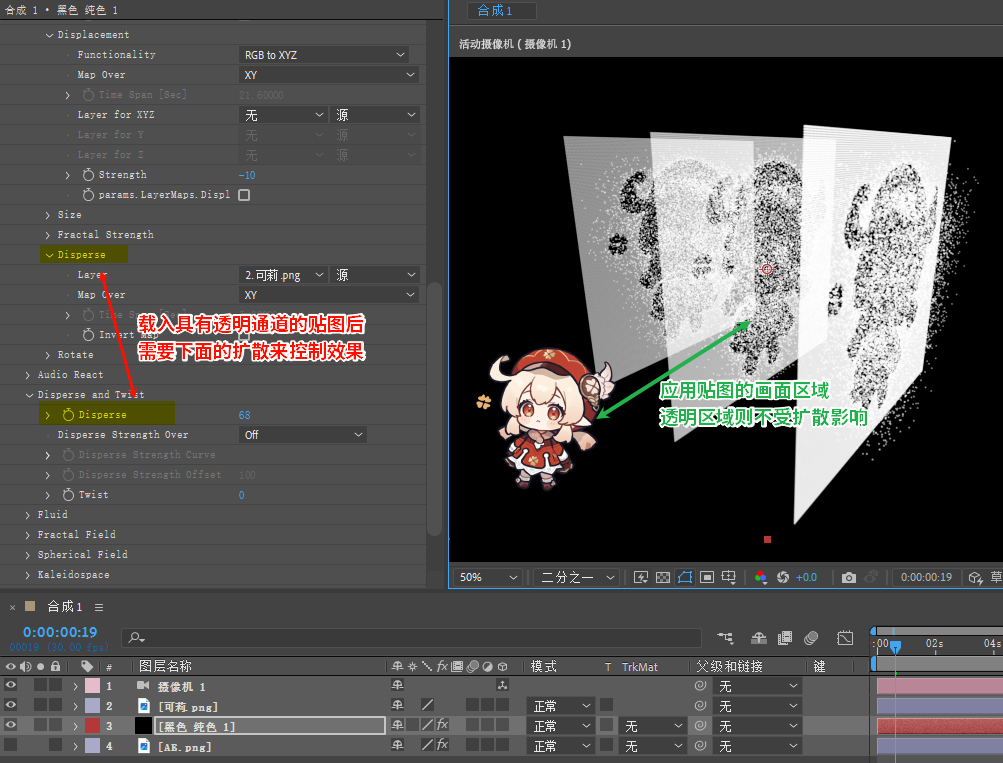Expand the Audio React group
Viewport: 1003px width, 763px height.
pyautogui.click(x=28, y=375)
